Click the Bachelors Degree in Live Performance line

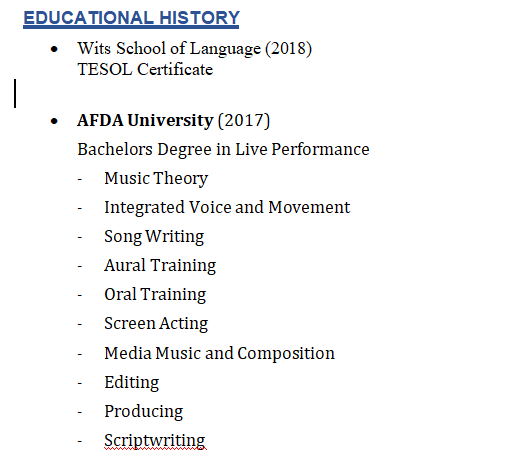point(223,149)
